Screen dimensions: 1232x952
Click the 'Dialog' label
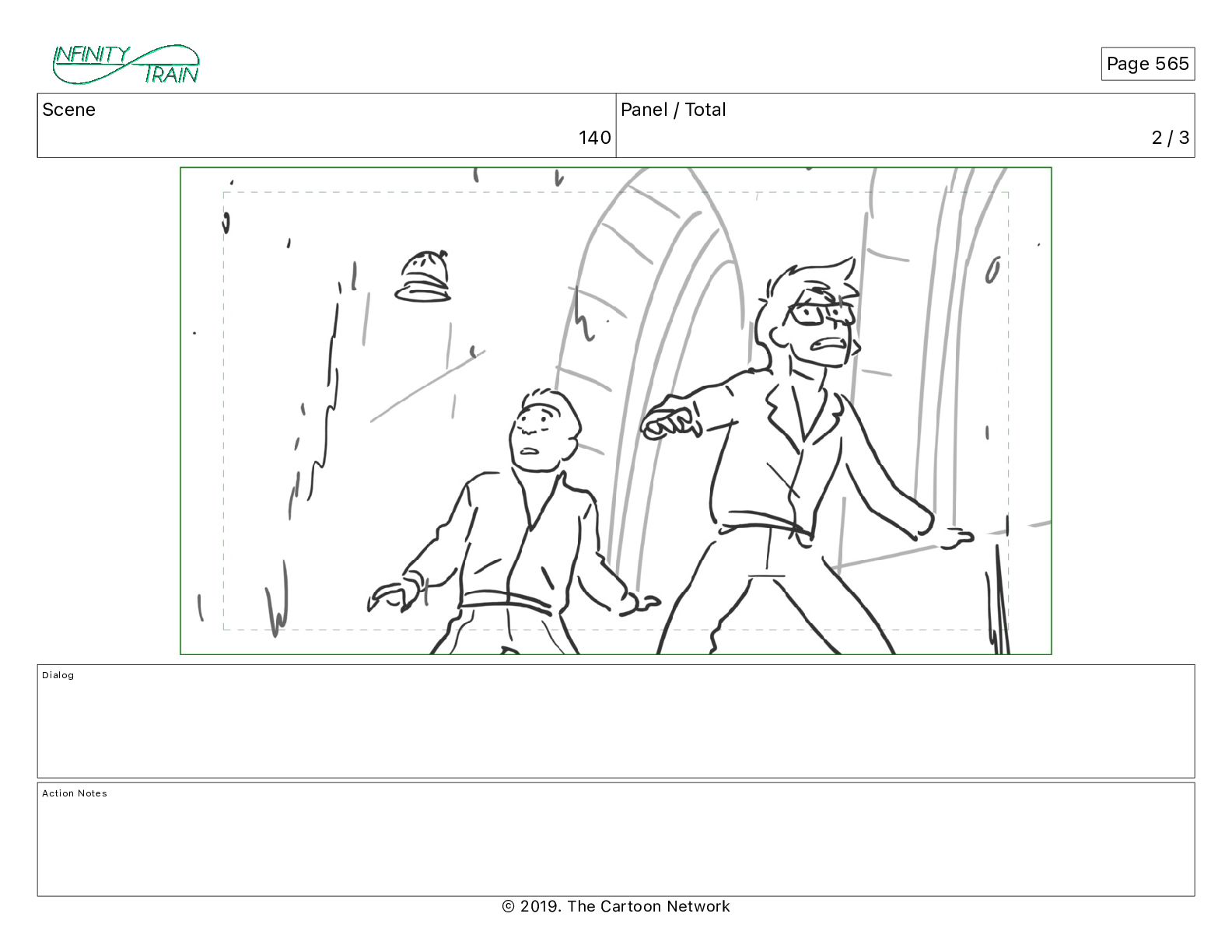pyautogui.click(x=58, y=675)
